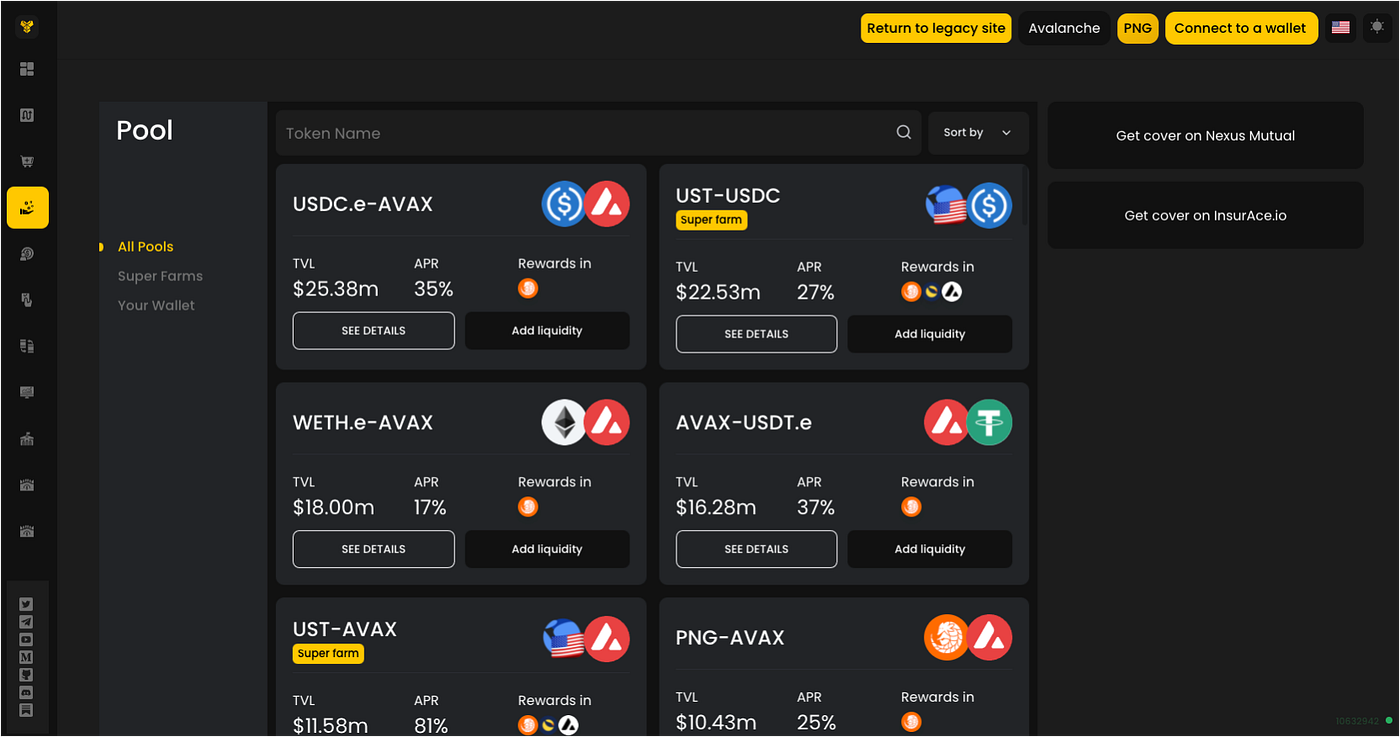Image resolution: width=1400 pixels, height=737 pixels.
Task: Select the All Pools tab
Action: [x=145, y=246]
